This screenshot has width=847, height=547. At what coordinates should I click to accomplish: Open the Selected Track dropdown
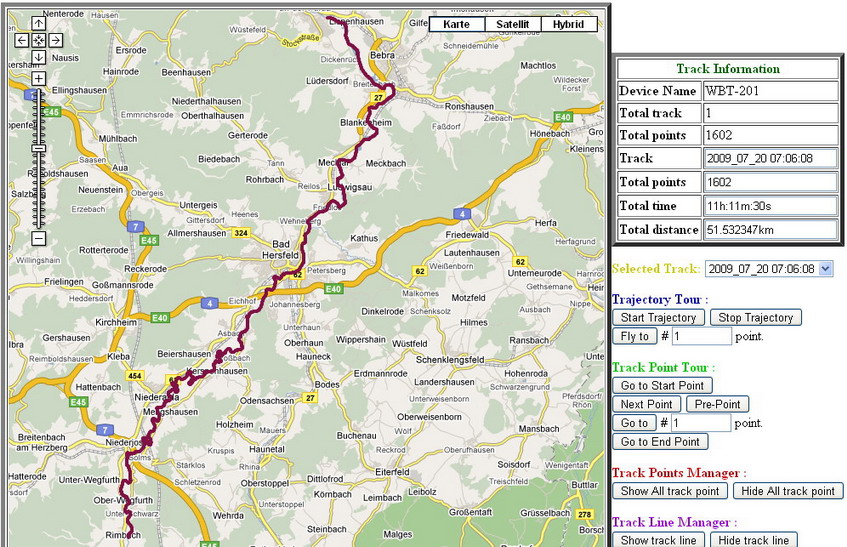click(x=768, y=269)
